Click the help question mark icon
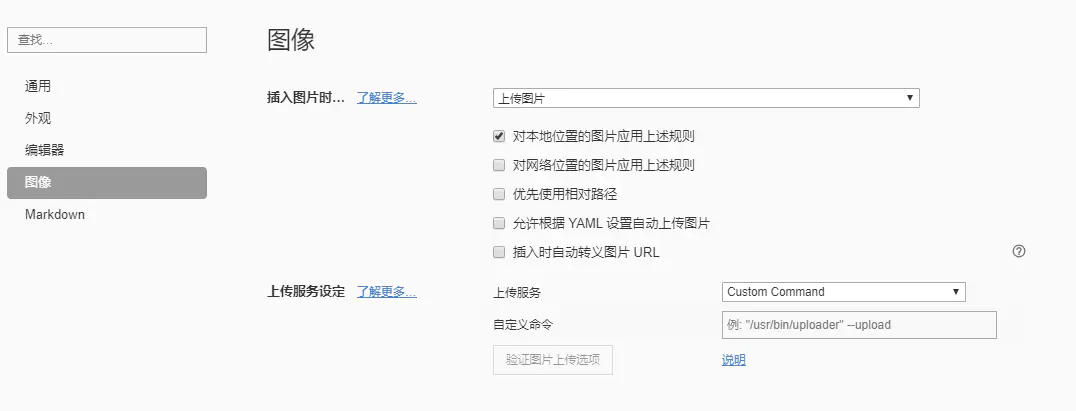This screenshot has height=411, width=1076. click(1019, 251)
